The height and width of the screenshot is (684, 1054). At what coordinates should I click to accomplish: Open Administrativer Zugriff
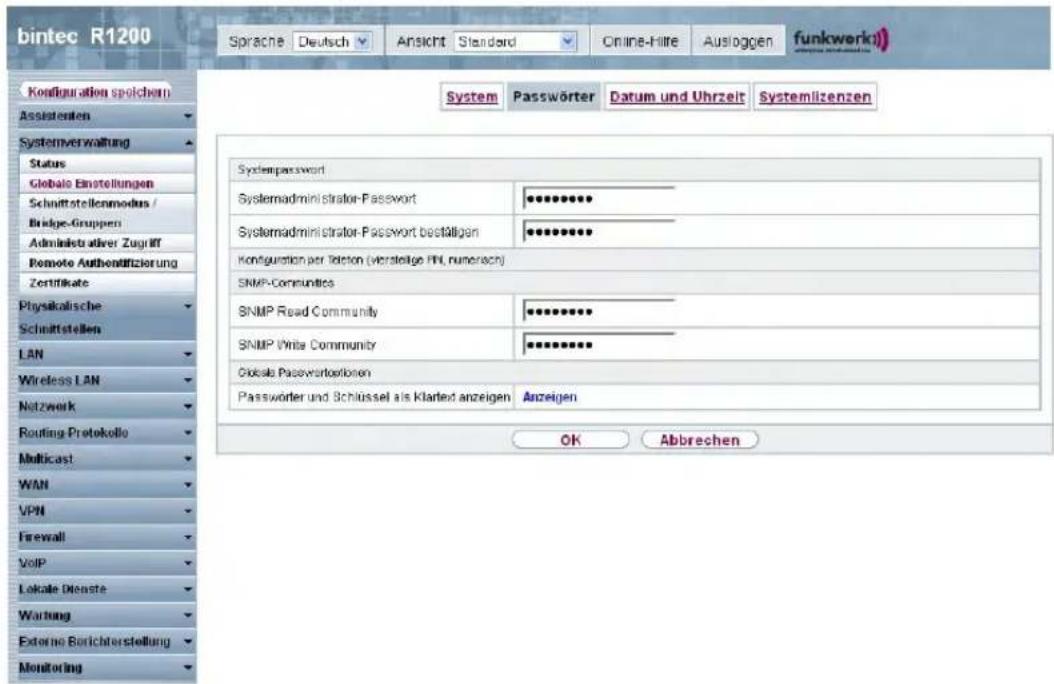point(108,243)
